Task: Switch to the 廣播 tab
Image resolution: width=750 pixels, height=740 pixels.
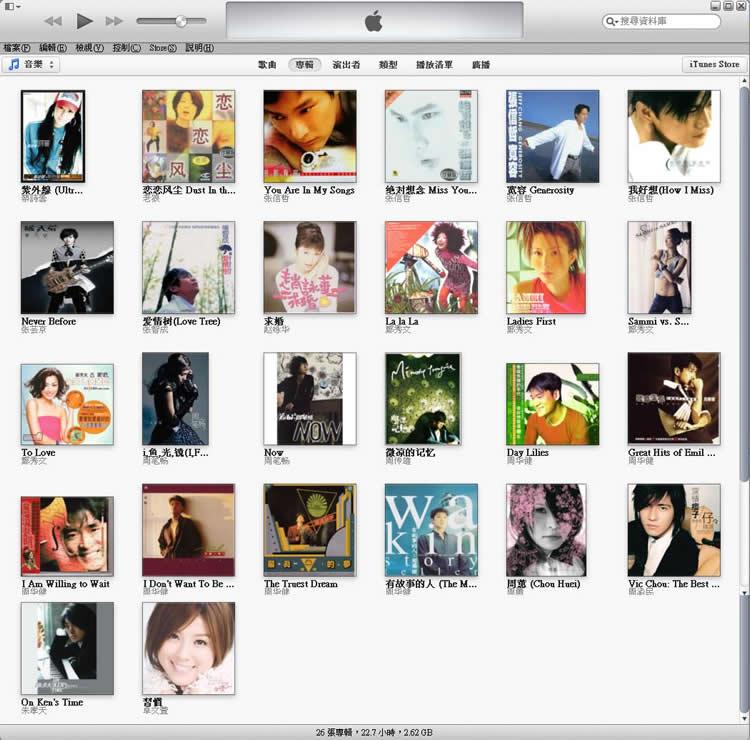Action: click(481, 65)
